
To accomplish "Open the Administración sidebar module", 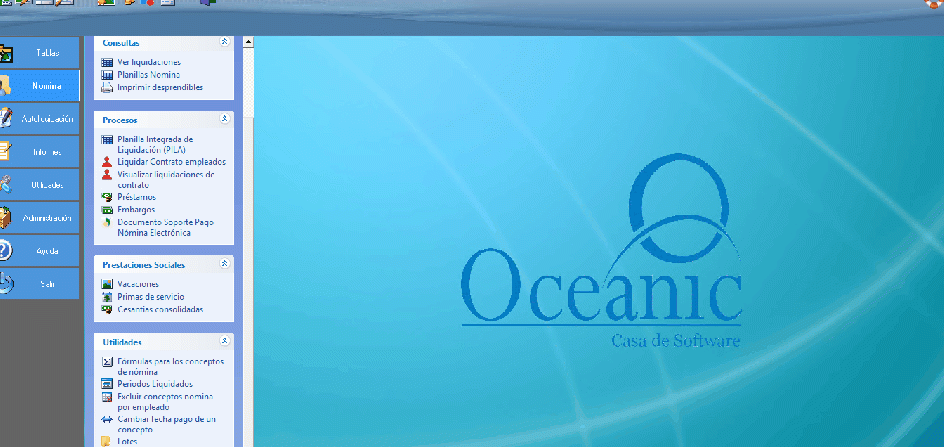I will pyautogui.click(x=40, y=218).
